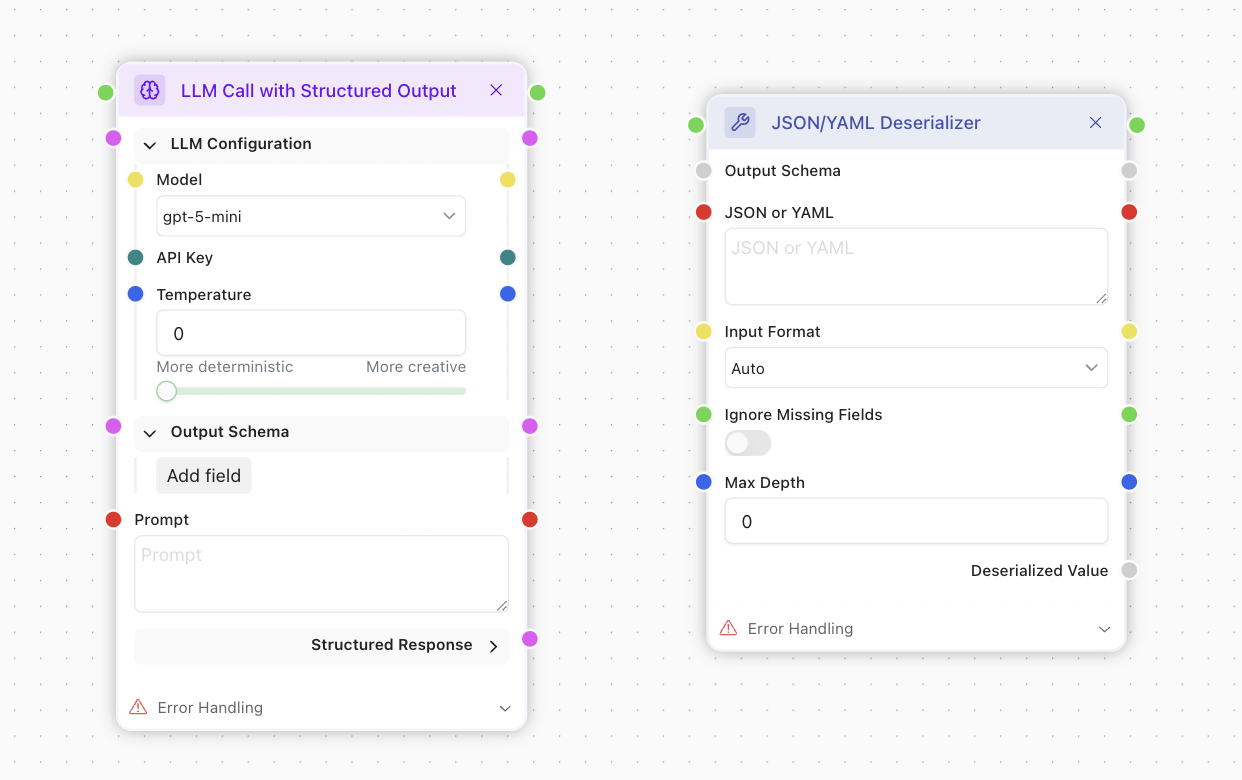The width and height of the screenshot is (1242, 780).
Task: Click the purple Structured Response output port
Action: click(x=530, y=639)
